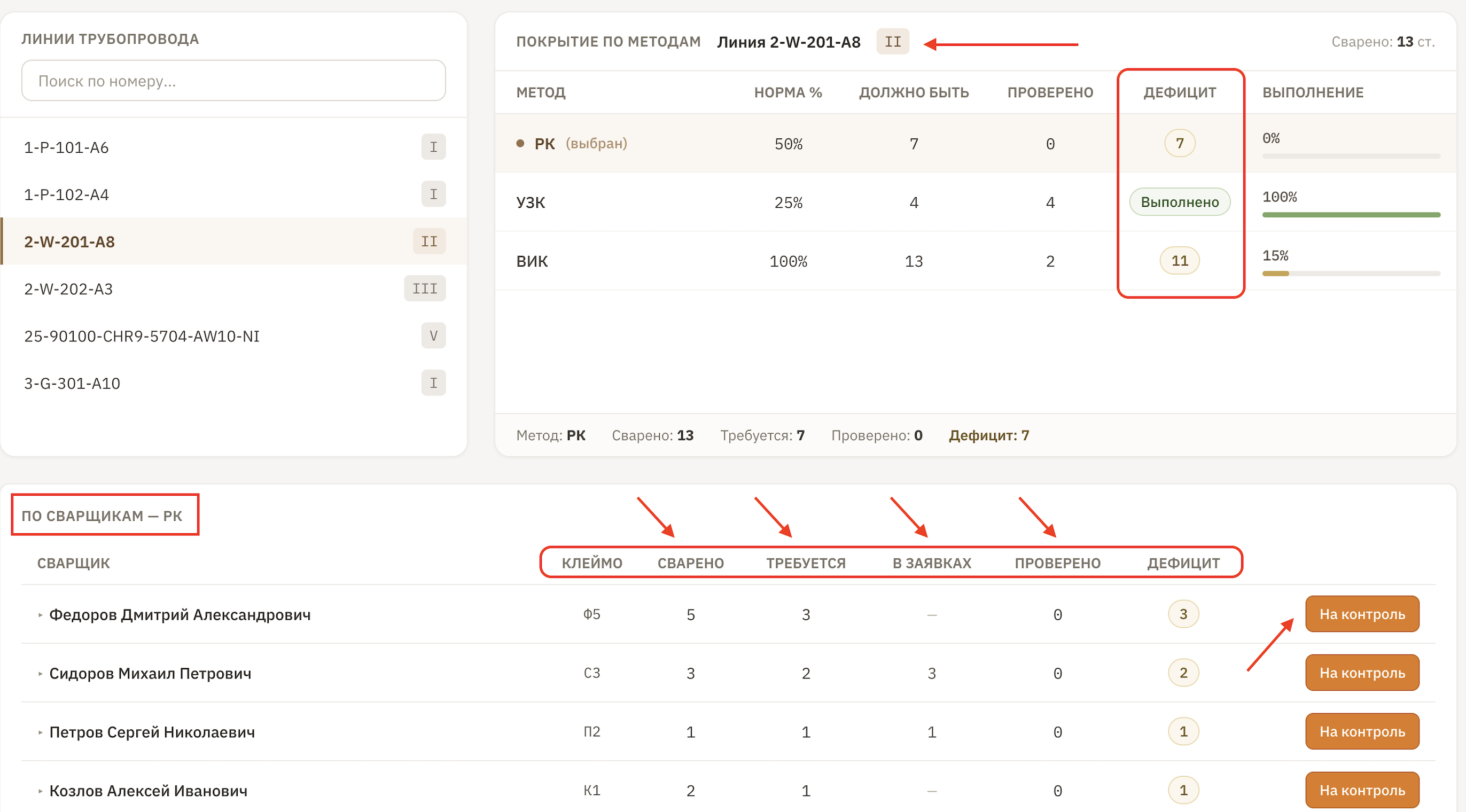This screenshot has height=812, width=1466.
Task: Click category badge I of 1-P-101-A6
Action: coord(434,147)
